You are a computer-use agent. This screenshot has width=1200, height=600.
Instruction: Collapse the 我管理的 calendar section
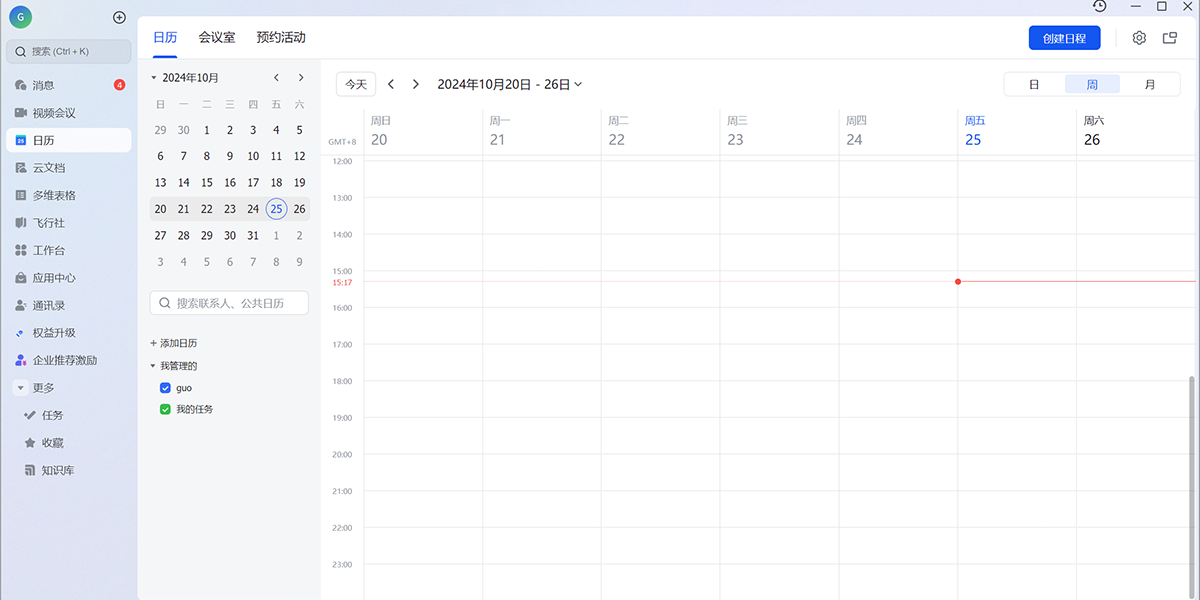(154, 366)
